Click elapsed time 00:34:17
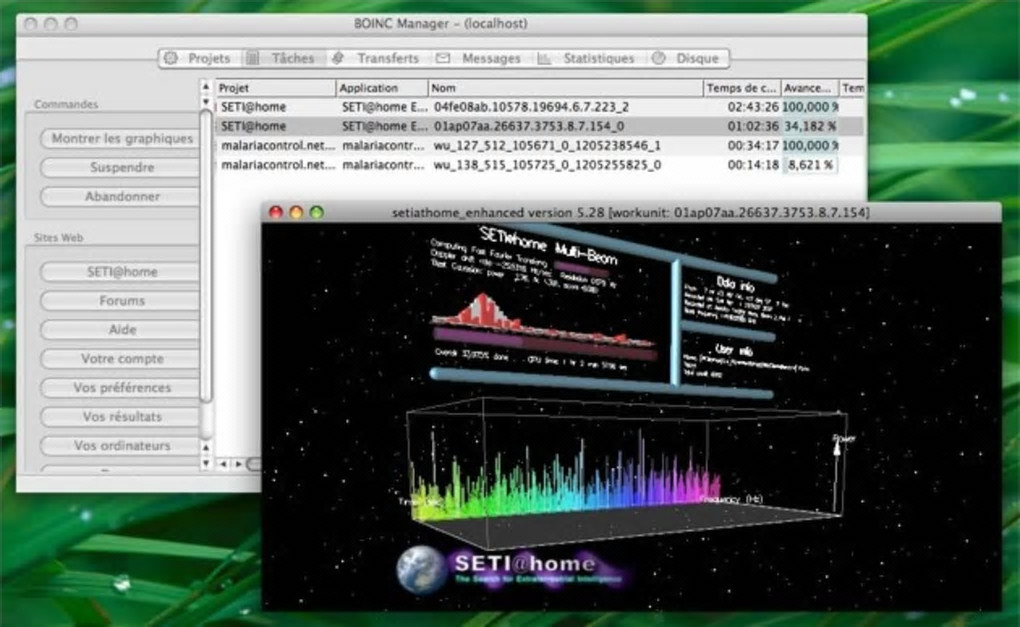Viewport: 1020px width, 627px height. pyautogui.click(x=753, y=146)
